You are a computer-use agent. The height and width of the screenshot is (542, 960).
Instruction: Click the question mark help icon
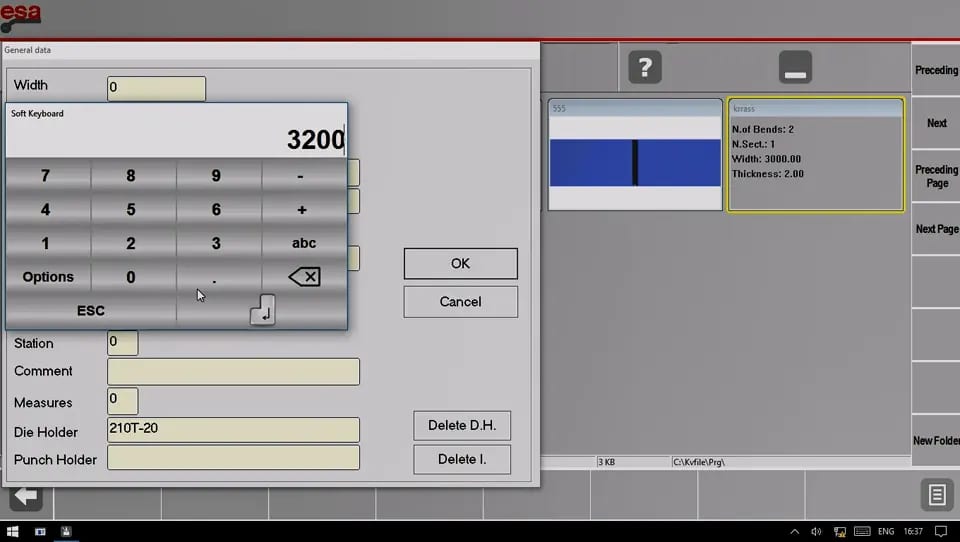pos(645,67)
